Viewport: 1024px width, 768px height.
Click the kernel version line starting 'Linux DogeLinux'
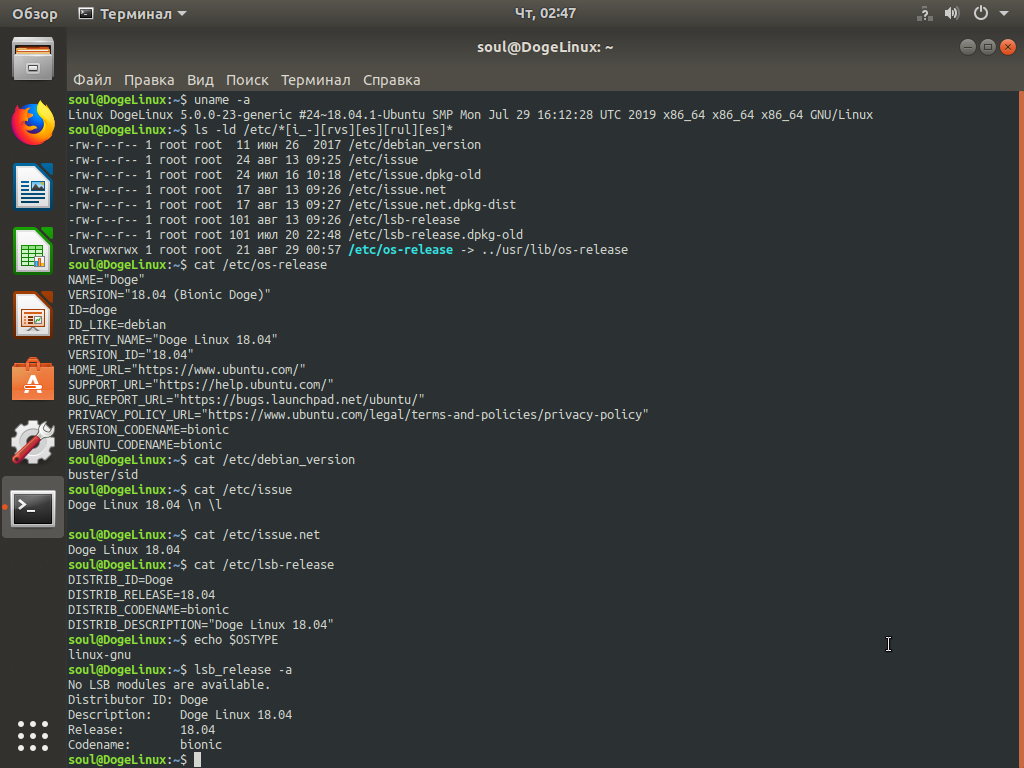click(470, 115)
